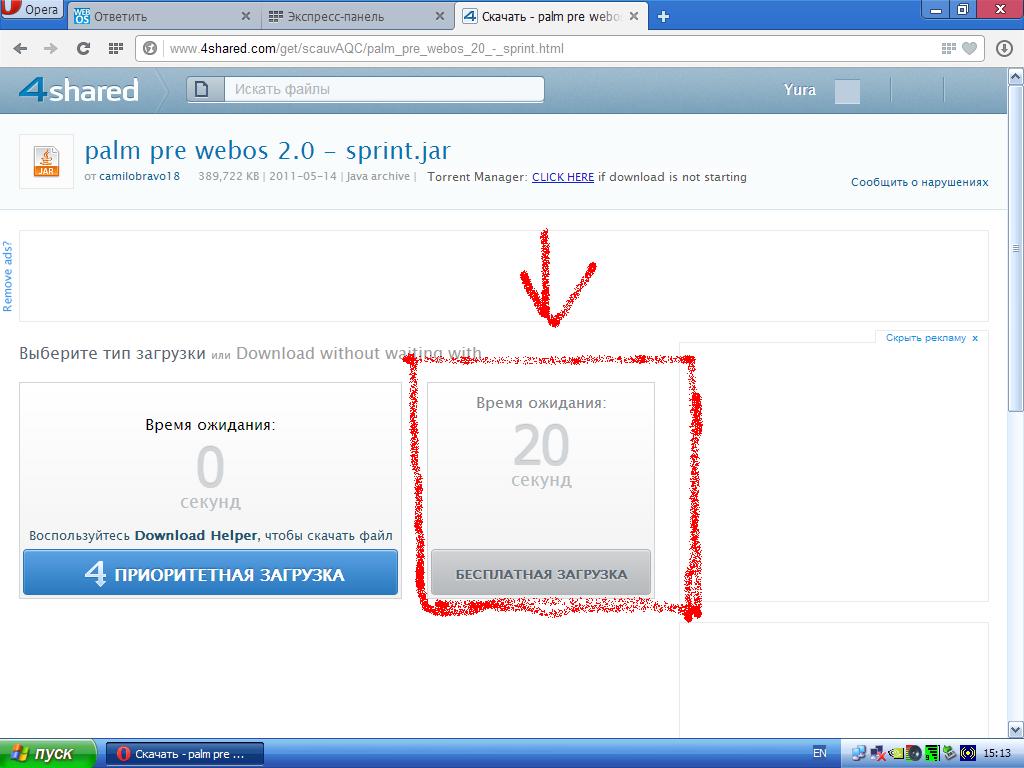Click the 4shared logo
The width and height of the screenshot is (1024, 768).
point(79,90)
